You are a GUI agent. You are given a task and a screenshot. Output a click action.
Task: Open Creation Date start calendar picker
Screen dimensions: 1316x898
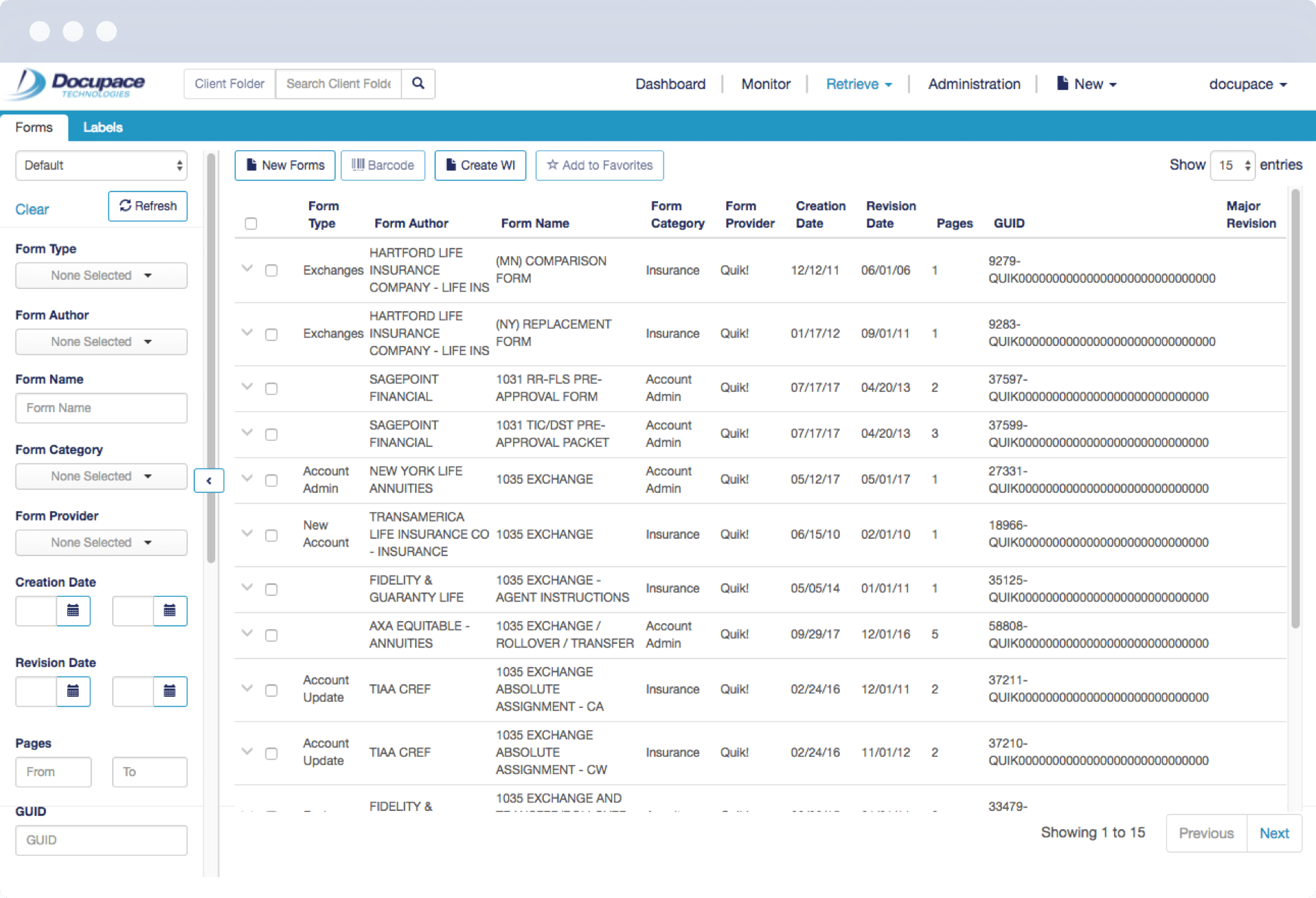point(73,611)
